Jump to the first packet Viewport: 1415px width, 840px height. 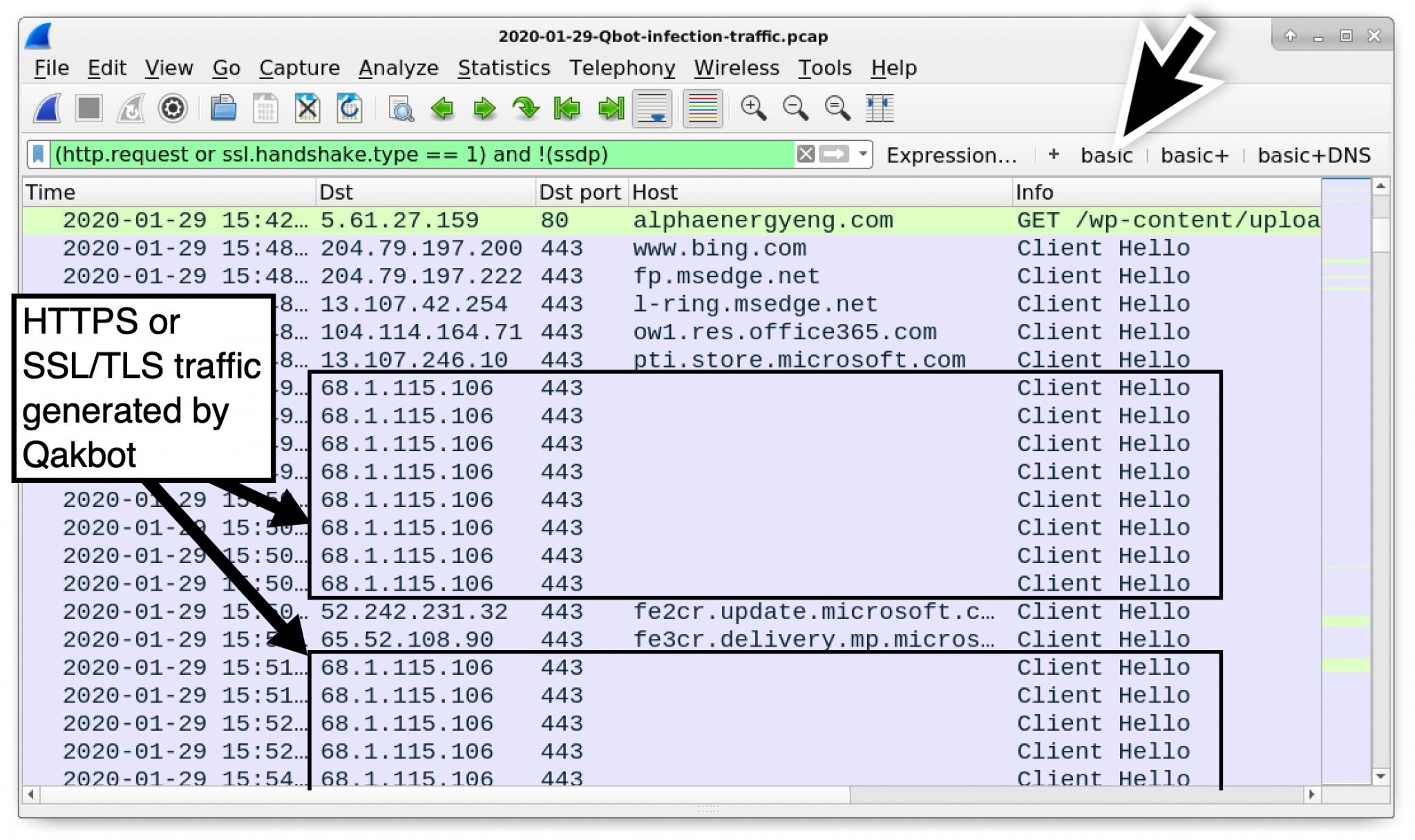click(x=568, y=108)
